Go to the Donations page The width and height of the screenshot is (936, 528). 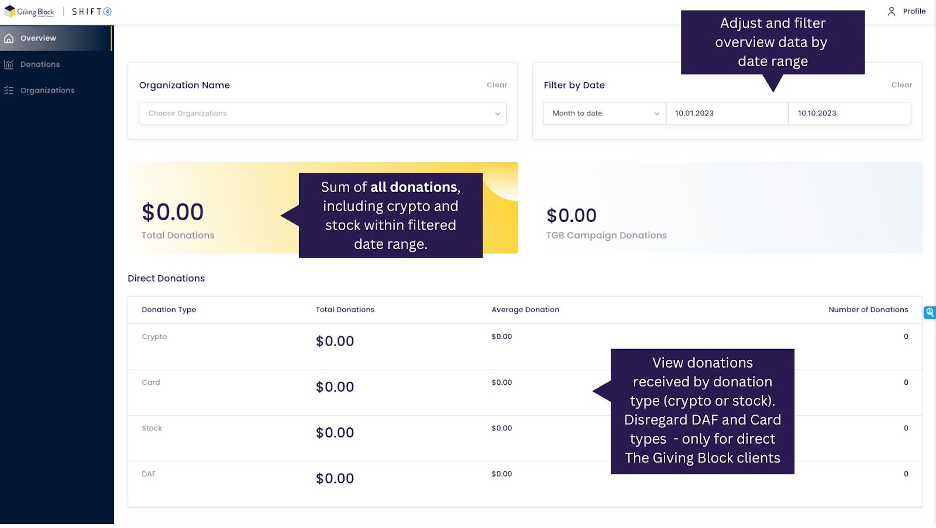(x=40, y=64)
